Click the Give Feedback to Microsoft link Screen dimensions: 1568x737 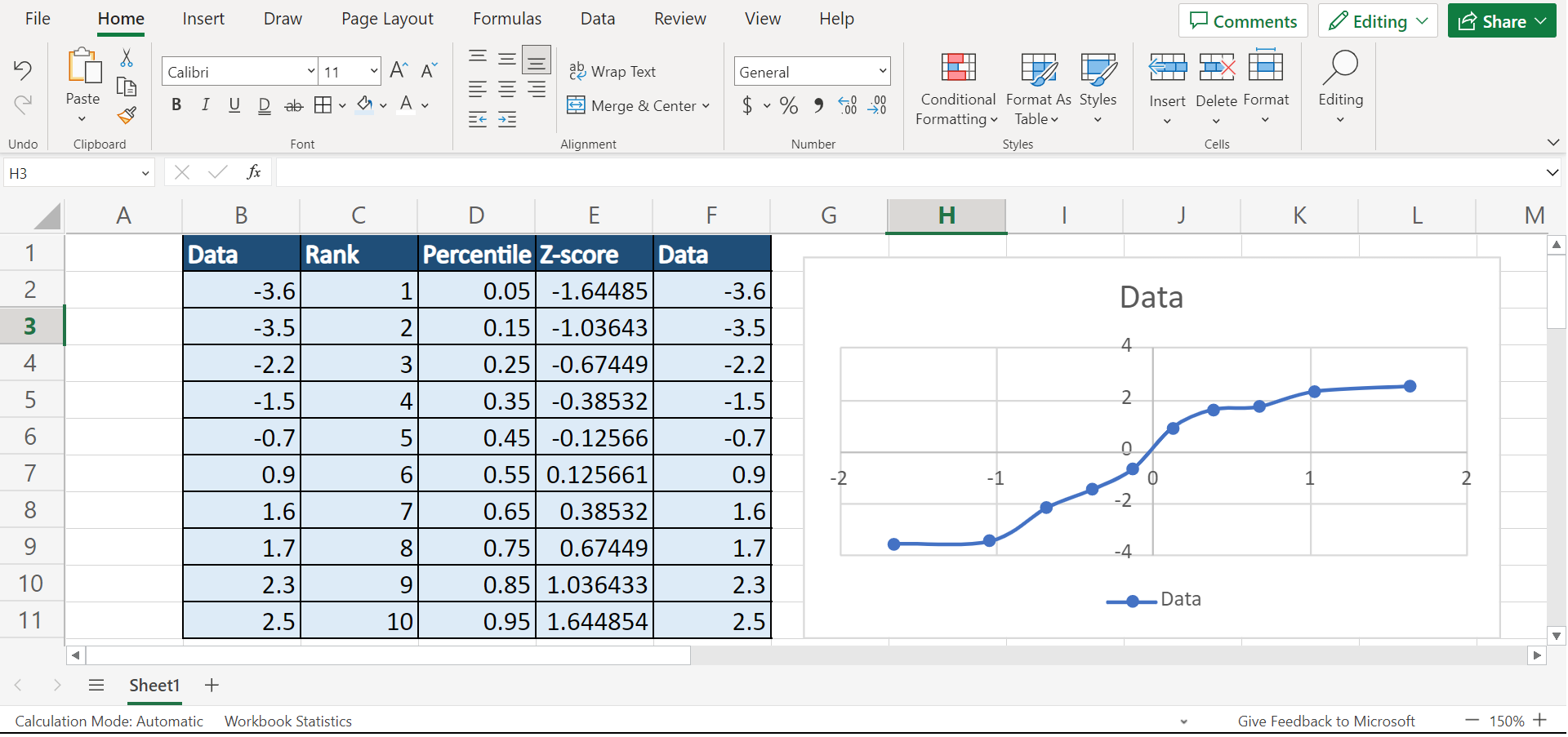pyautogui.click(x=1326, y=721)
